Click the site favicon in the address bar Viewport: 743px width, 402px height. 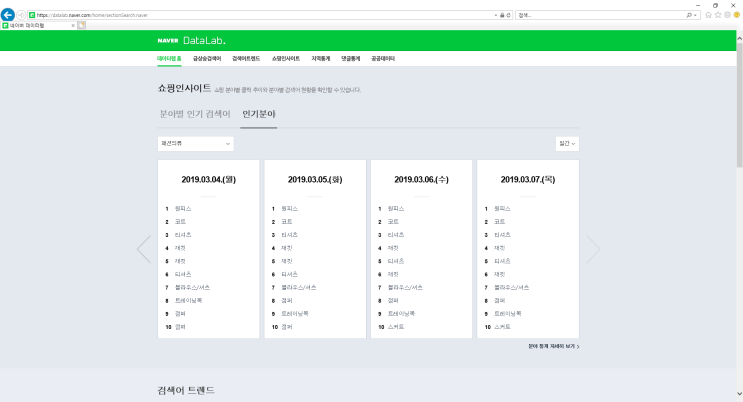pos(32,15)
